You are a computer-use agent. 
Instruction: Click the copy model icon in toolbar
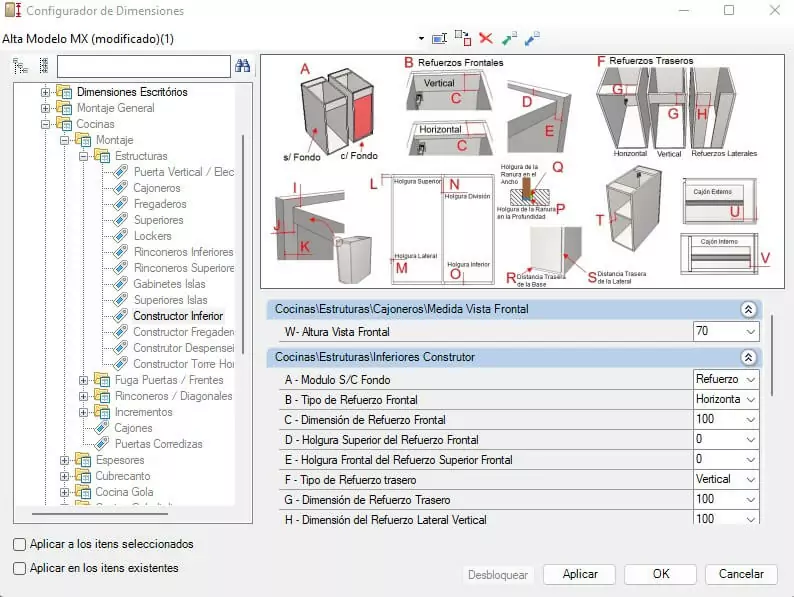coord(462,38)
